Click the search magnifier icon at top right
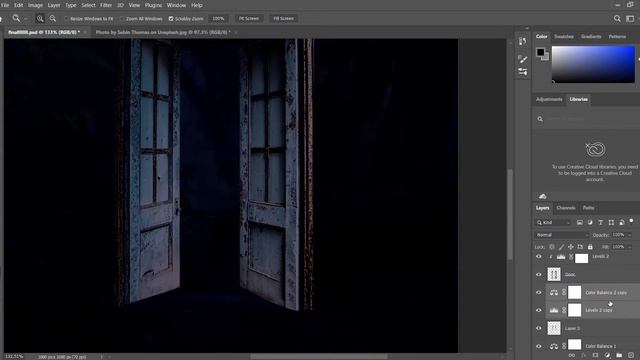Screen dimensions: 640x360 [617, 18]
